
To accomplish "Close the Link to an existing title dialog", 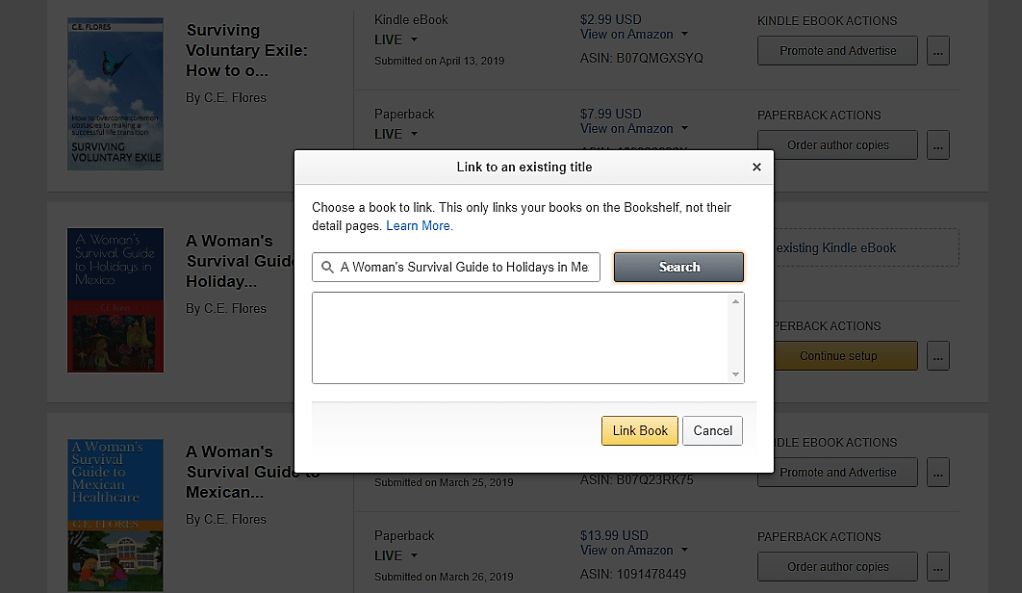I will (x=756, y=167).
